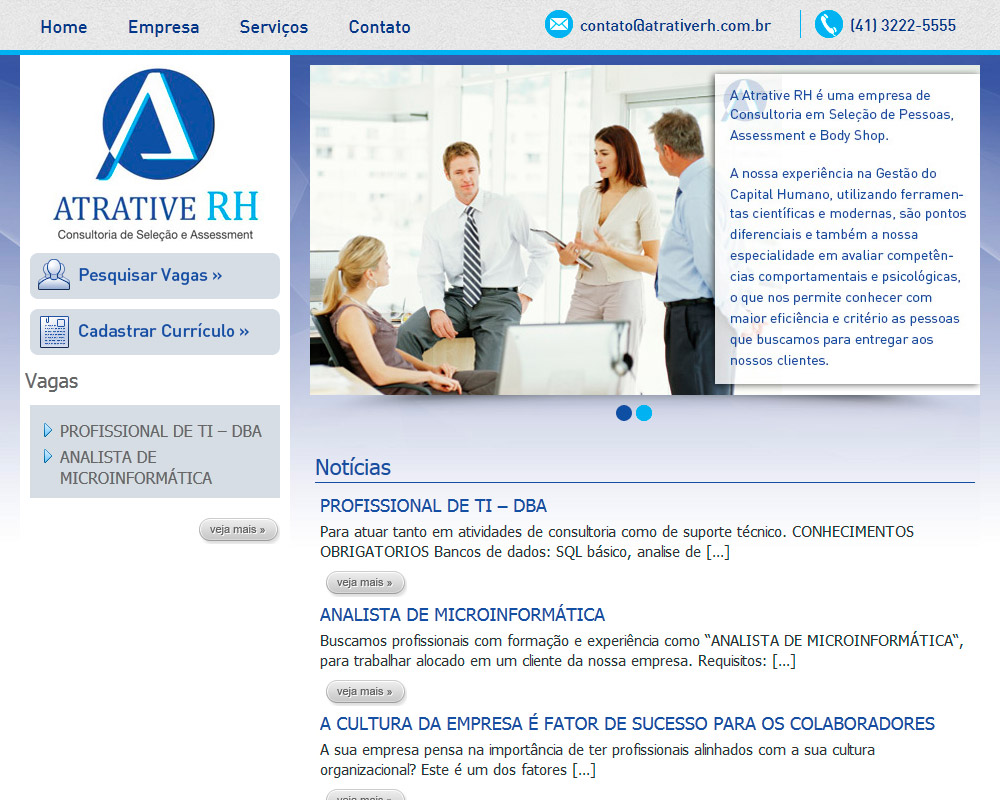Click the arrow before sidebar ANALISTA DE MICROINFORMÁTICA

[x=48, y=456]
